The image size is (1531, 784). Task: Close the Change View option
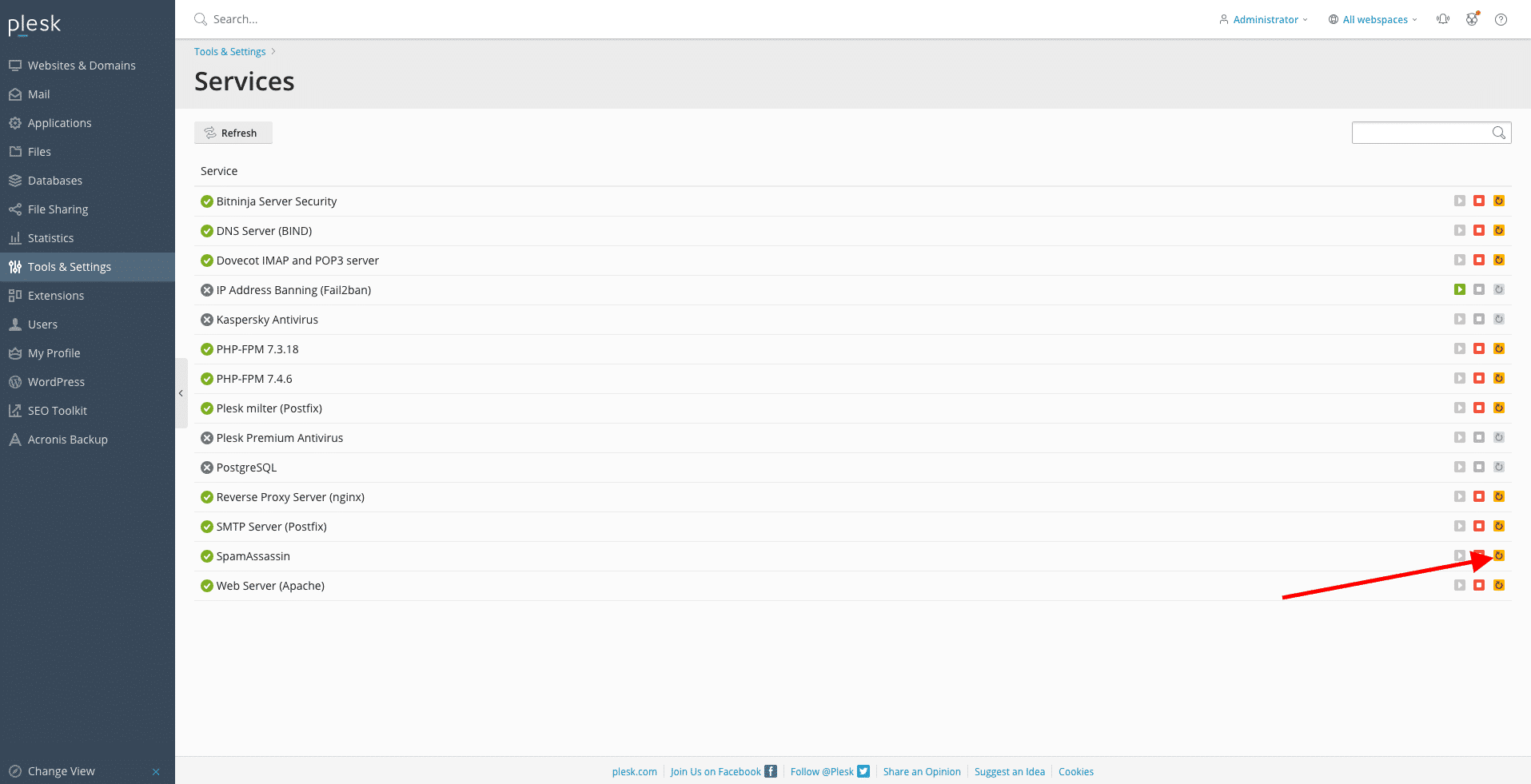pos(156,772)
